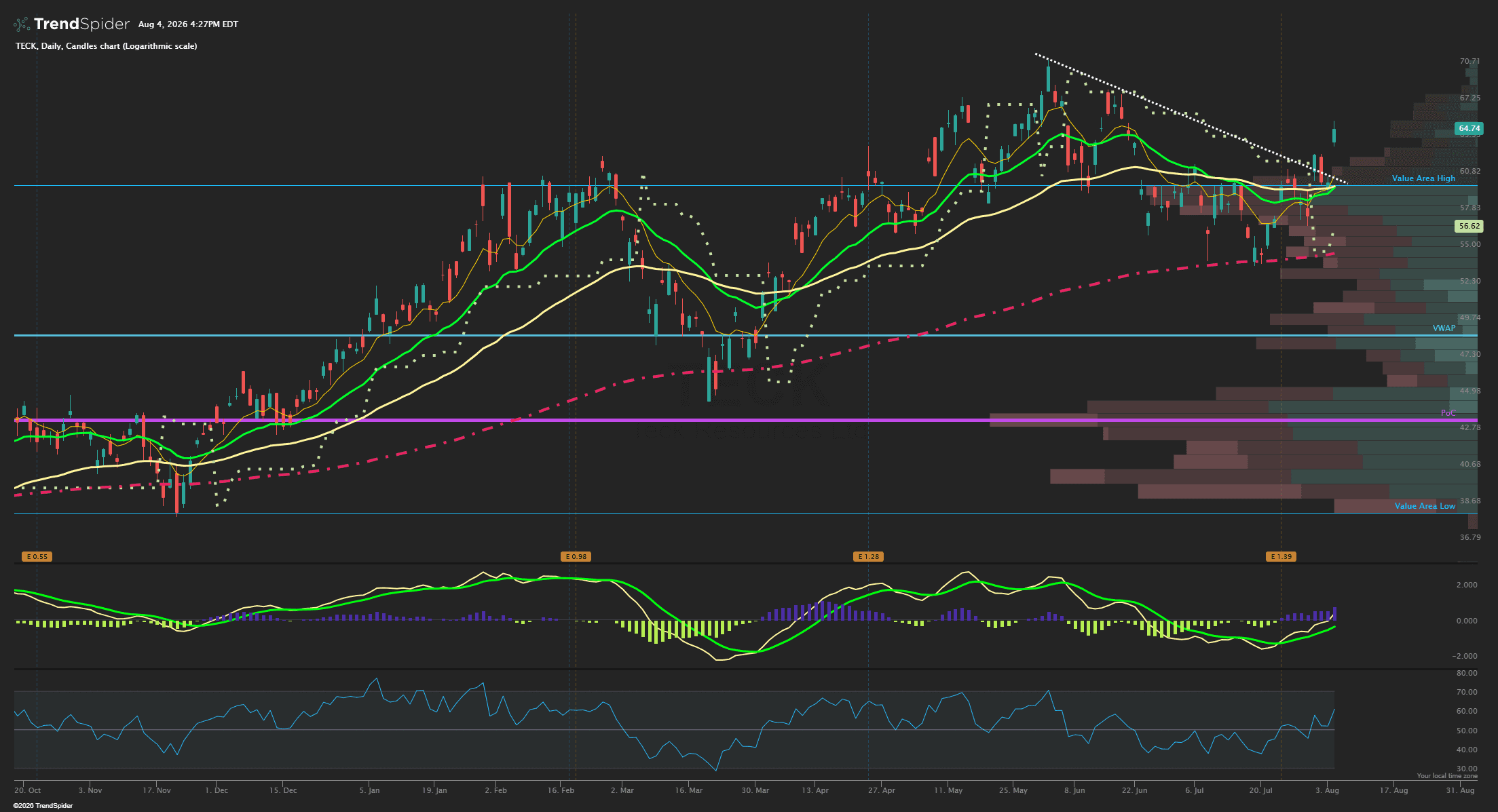Click the 60.82 price axis label
The width and height of the screenshot is (1498, 812).
tap(1470, 171)
